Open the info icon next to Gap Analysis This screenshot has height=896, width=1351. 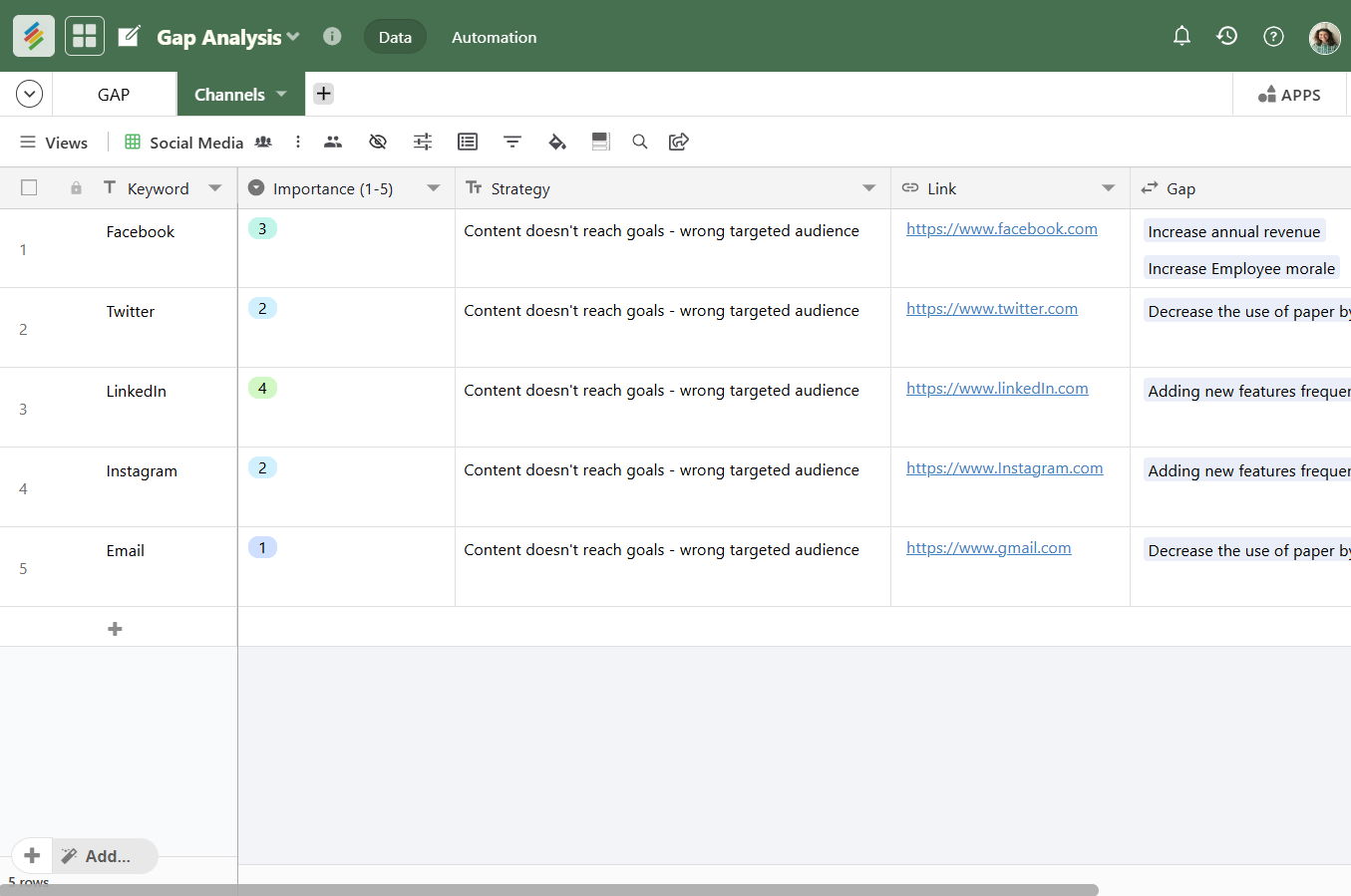click(x=332, y=36)
